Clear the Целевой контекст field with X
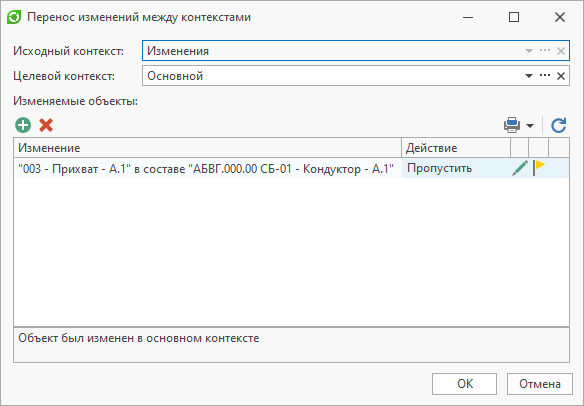 coord(561,76)
